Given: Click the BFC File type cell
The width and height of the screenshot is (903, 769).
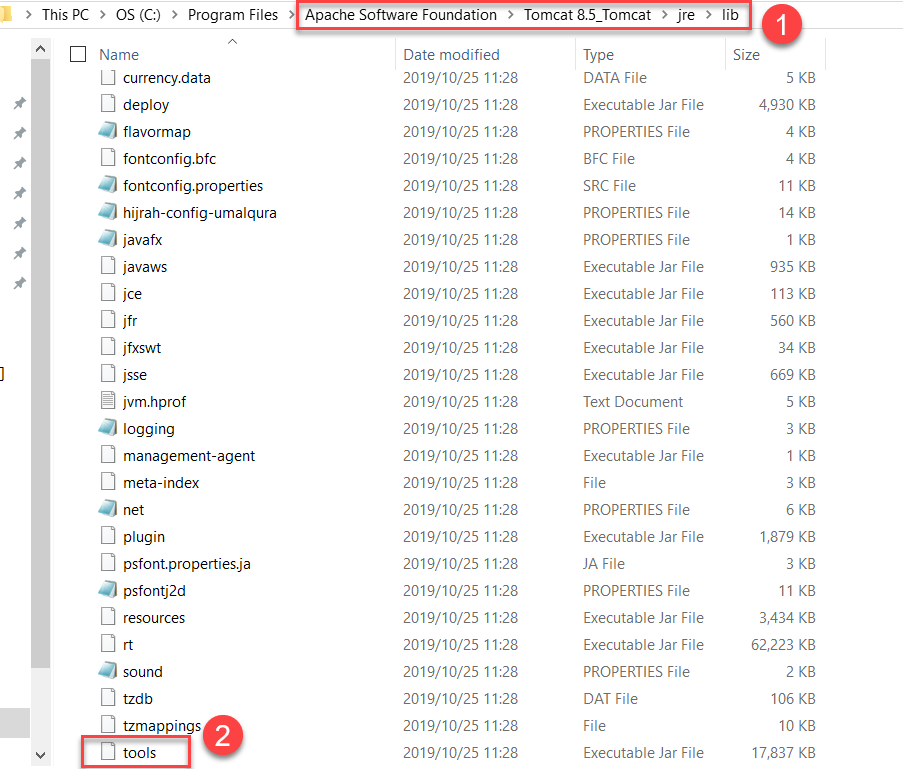Looking at the screenshot, I should point(609,158).
